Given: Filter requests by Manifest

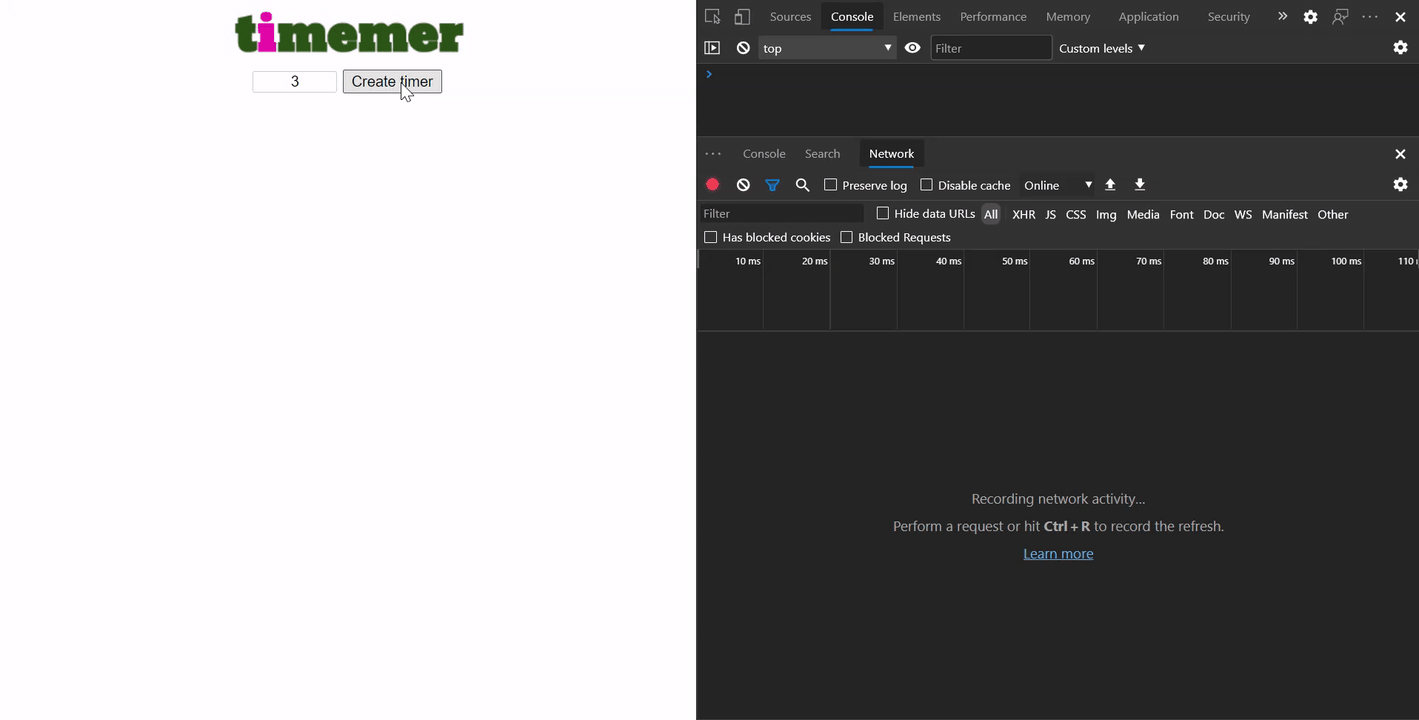Looking at the screenshot, I should click(x=1284, y=214).
